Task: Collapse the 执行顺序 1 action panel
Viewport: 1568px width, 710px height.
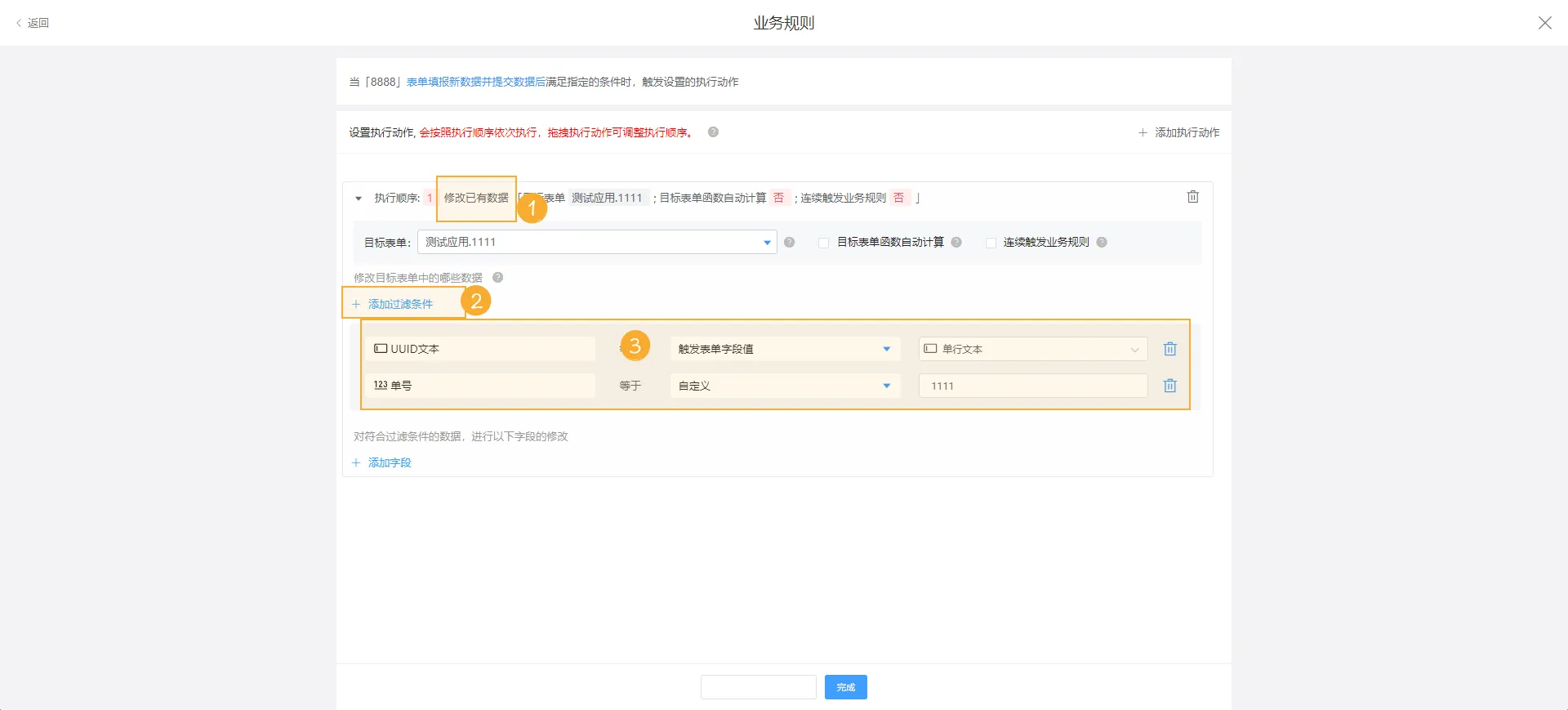Action: 359,199
